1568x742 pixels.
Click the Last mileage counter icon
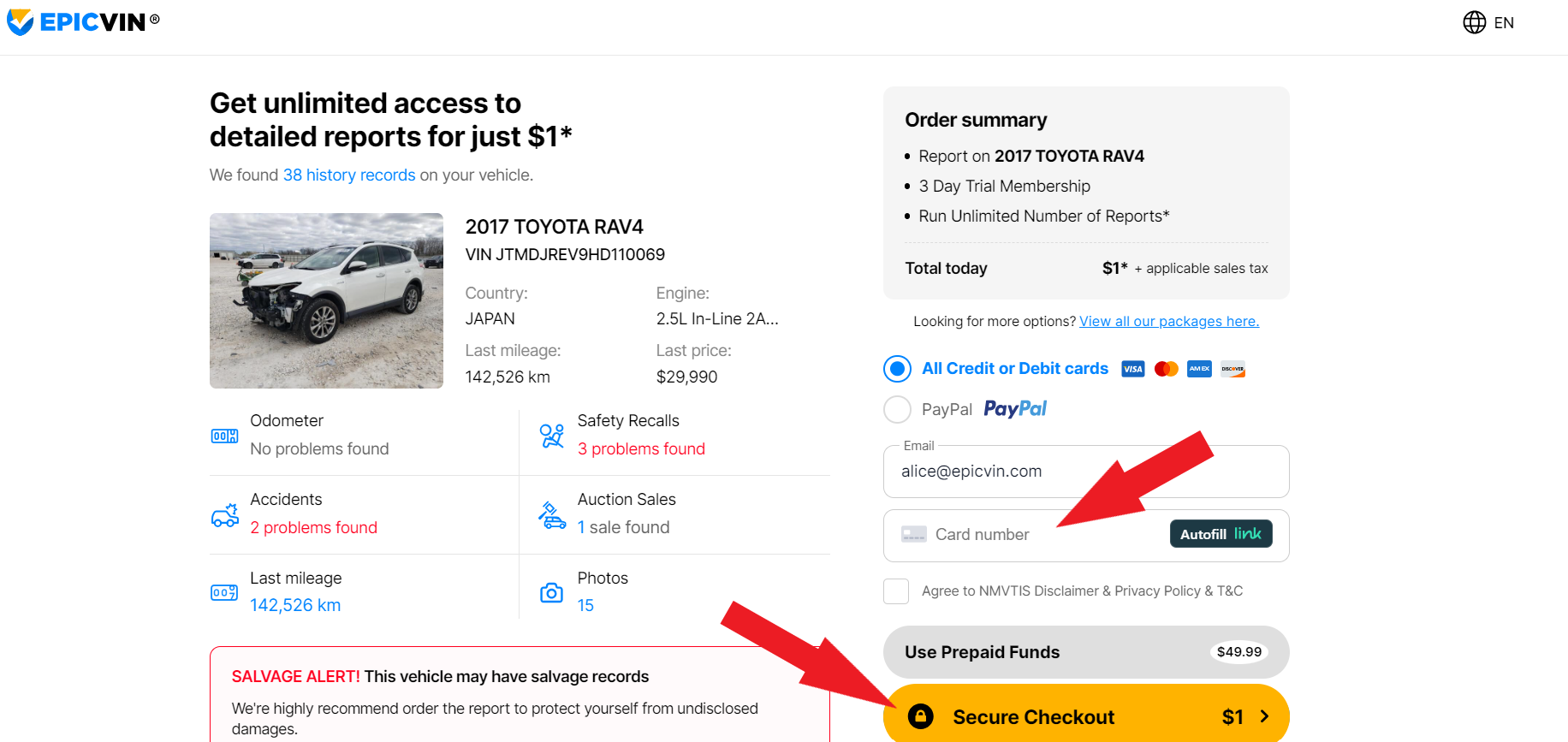[x=224, y=592]
